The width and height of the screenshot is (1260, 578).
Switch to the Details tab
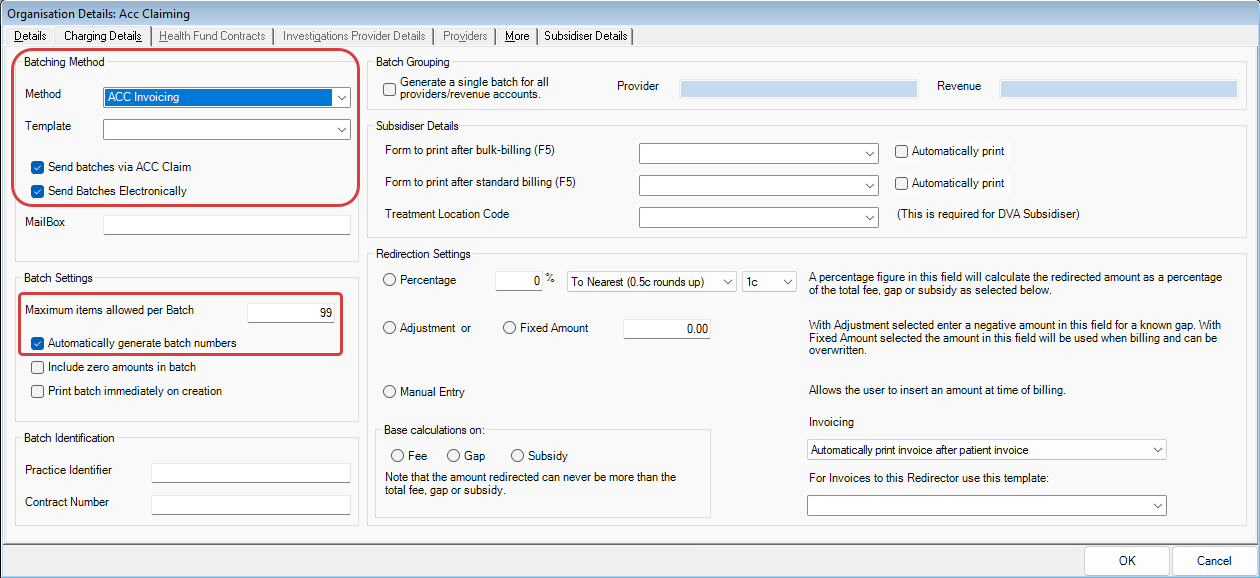[30, 36]
